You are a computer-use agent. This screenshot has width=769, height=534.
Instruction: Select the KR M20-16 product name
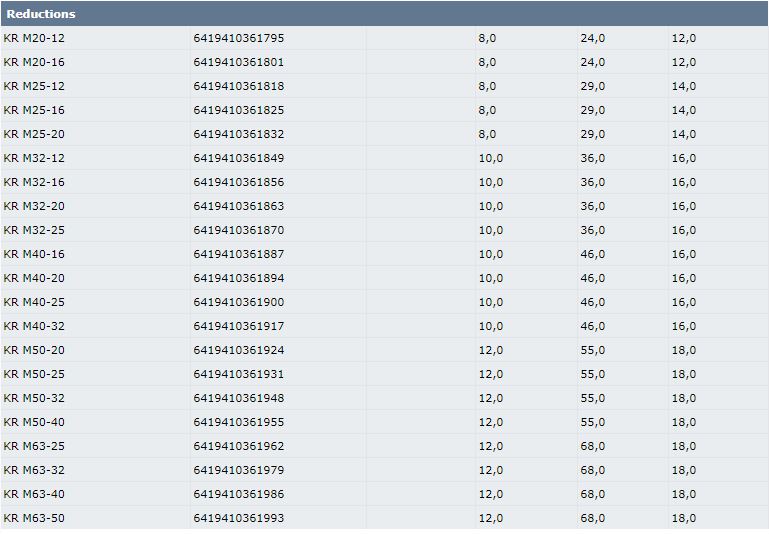click(x=34, y=62)
